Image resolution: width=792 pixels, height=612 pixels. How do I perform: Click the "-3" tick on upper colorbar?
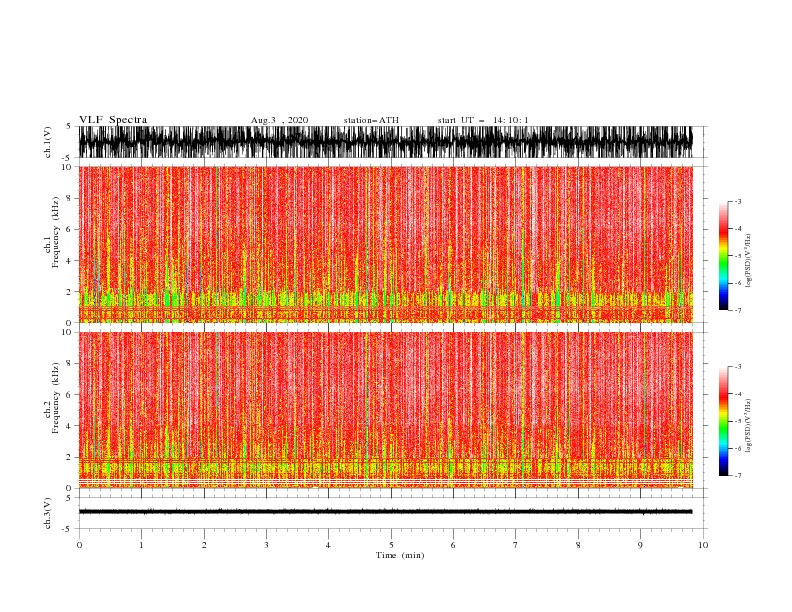(737, 201)
